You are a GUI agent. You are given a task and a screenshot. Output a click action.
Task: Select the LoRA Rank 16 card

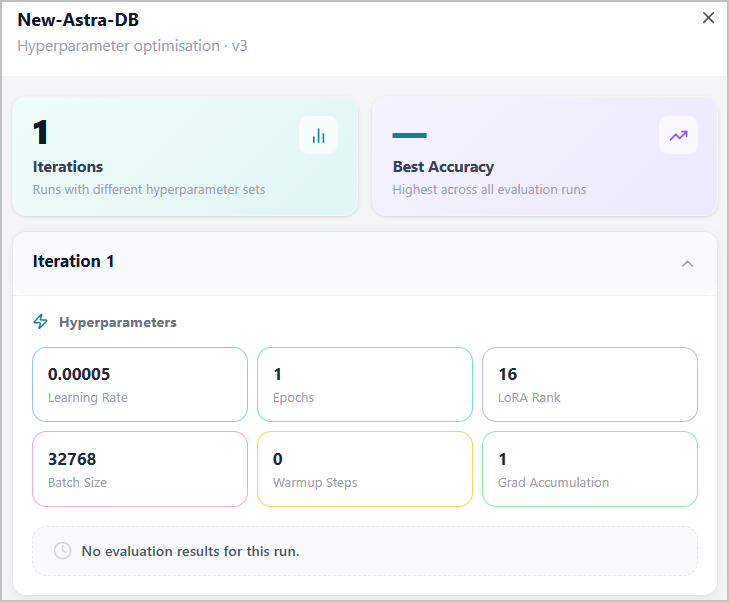coord(590,384)
